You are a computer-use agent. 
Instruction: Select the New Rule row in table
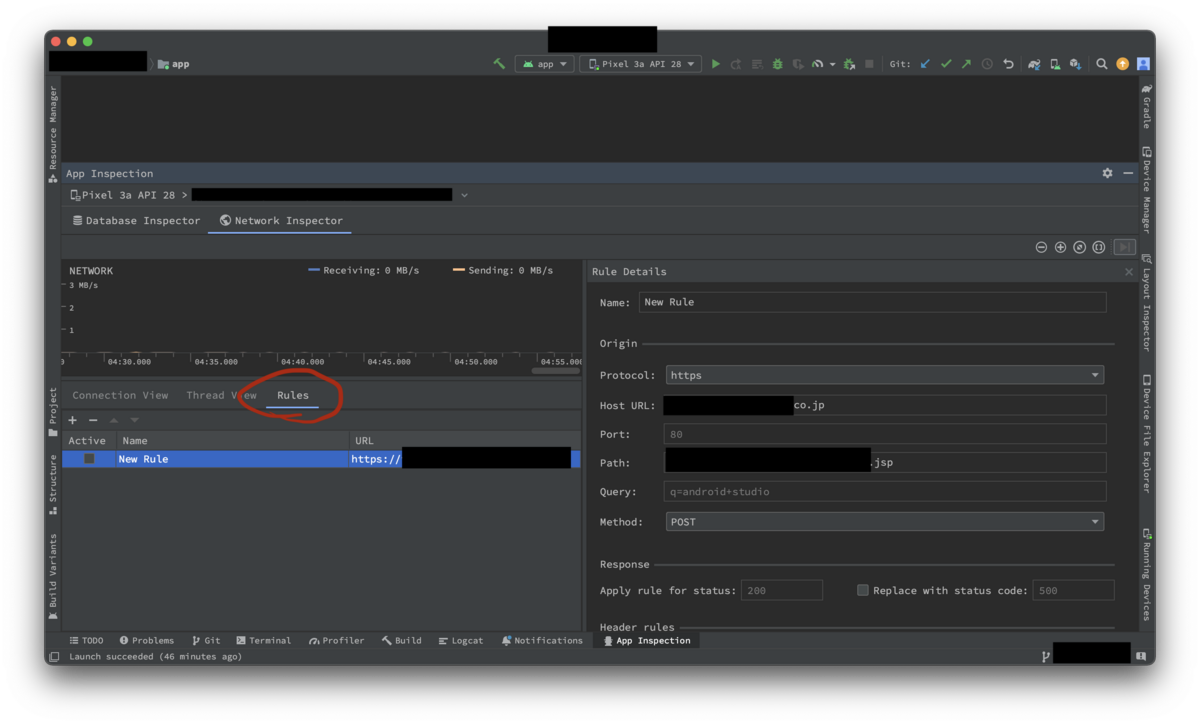[321, 459]
